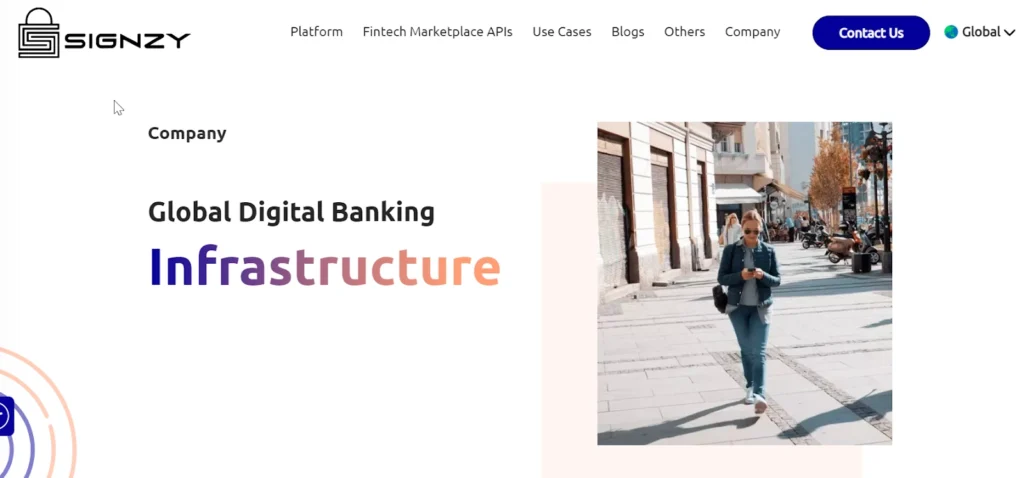Click the Contact Us button

(x=871, y=33)
